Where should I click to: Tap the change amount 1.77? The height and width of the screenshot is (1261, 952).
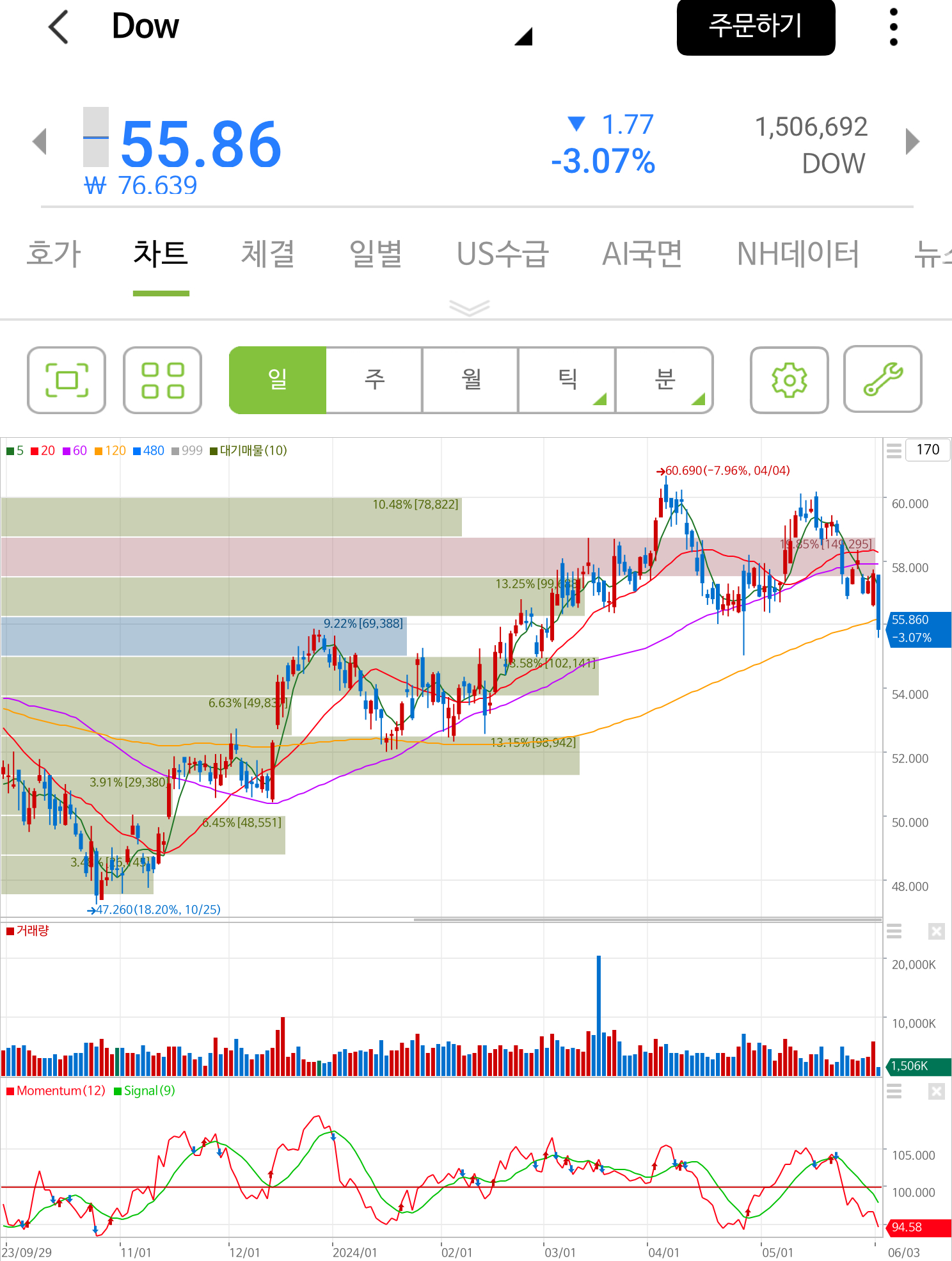tap(628, 125)
